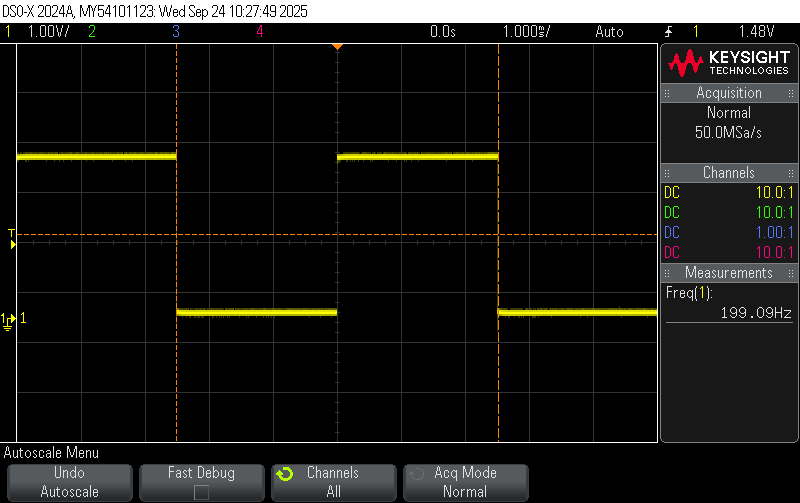
Task: Open the Channels All softkey selector
Action: pos(333,482)
